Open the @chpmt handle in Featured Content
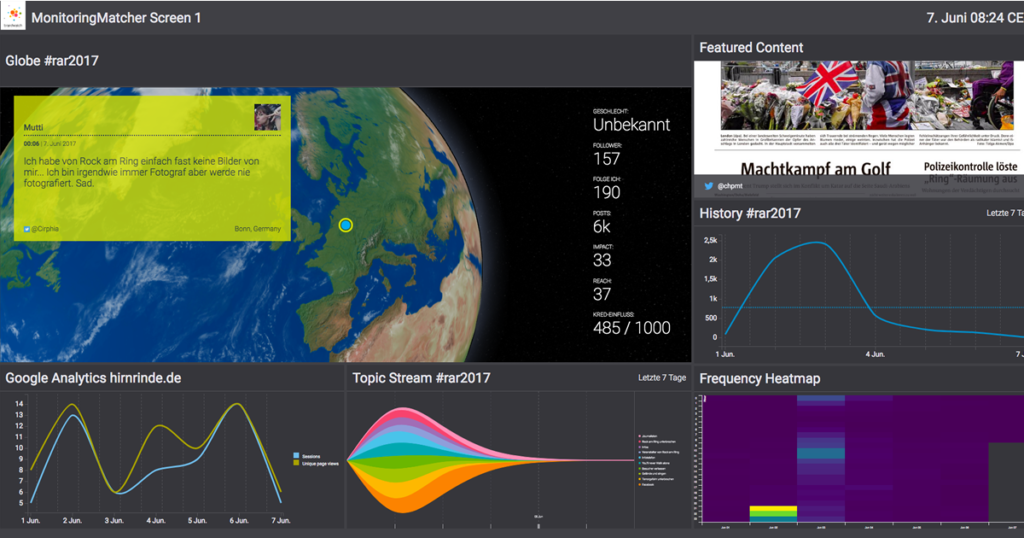 click(x=730, y=186)
